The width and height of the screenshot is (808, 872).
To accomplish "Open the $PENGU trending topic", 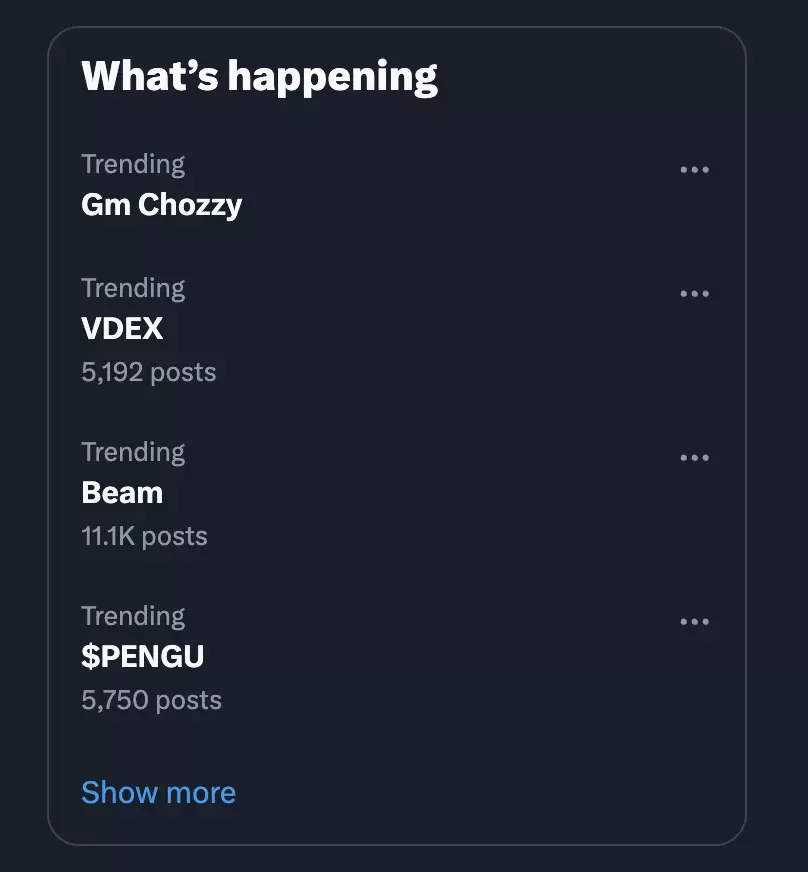I will coord(142,657).
